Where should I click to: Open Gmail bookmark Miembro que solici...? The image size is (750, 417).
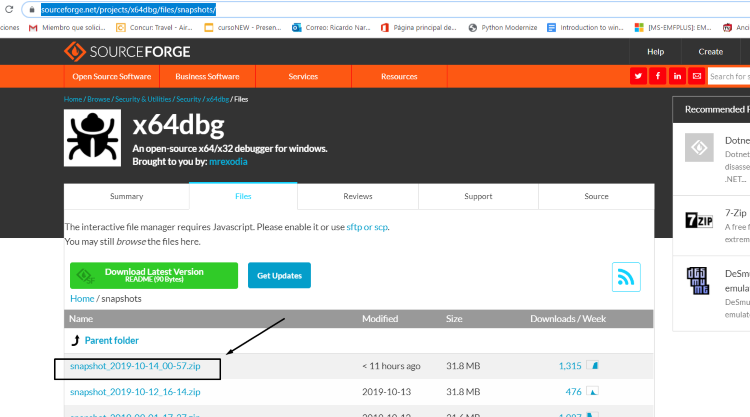[x=67, y=28]
